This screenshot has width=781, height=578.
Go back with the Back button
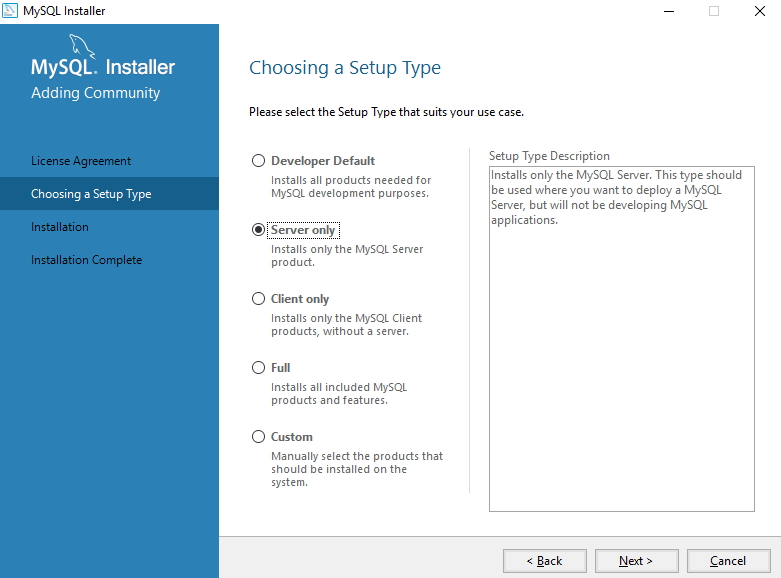544,561
